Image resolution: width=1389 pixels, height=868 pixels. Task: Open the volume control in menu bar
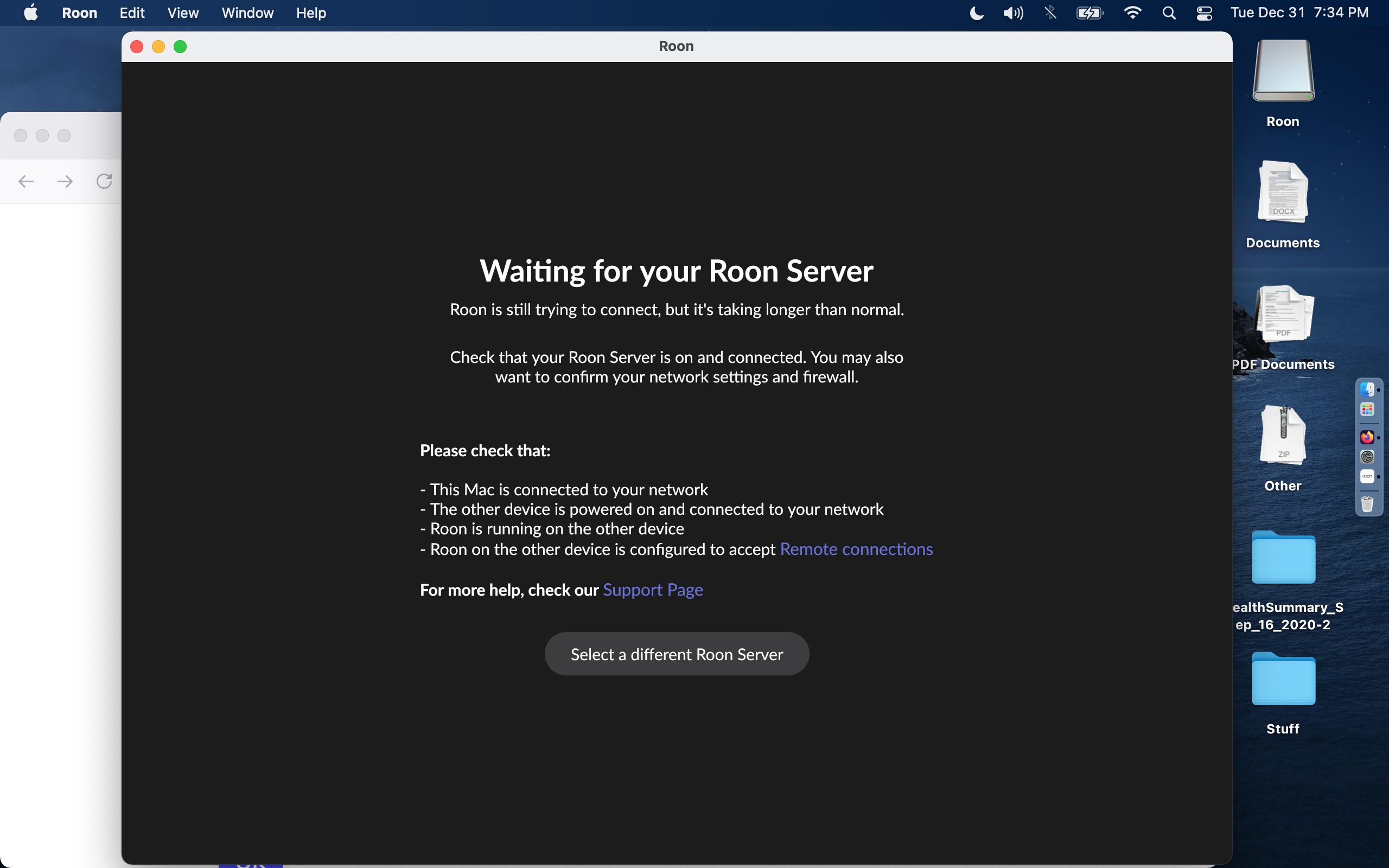[1013, 12]
